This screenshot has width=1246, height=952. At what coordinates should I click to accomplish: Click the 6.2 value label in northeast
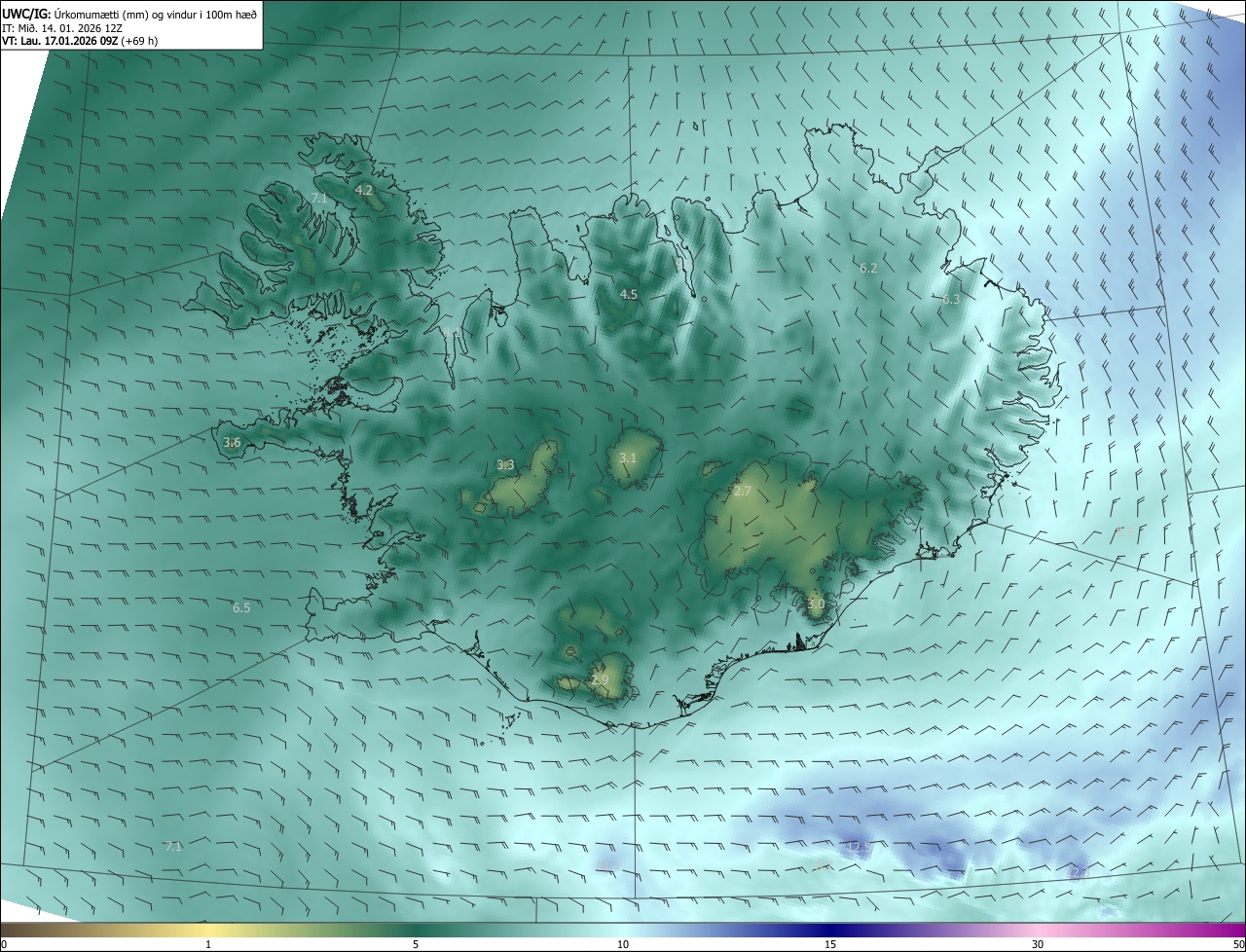pyautogui.click(x=868, y=268)
